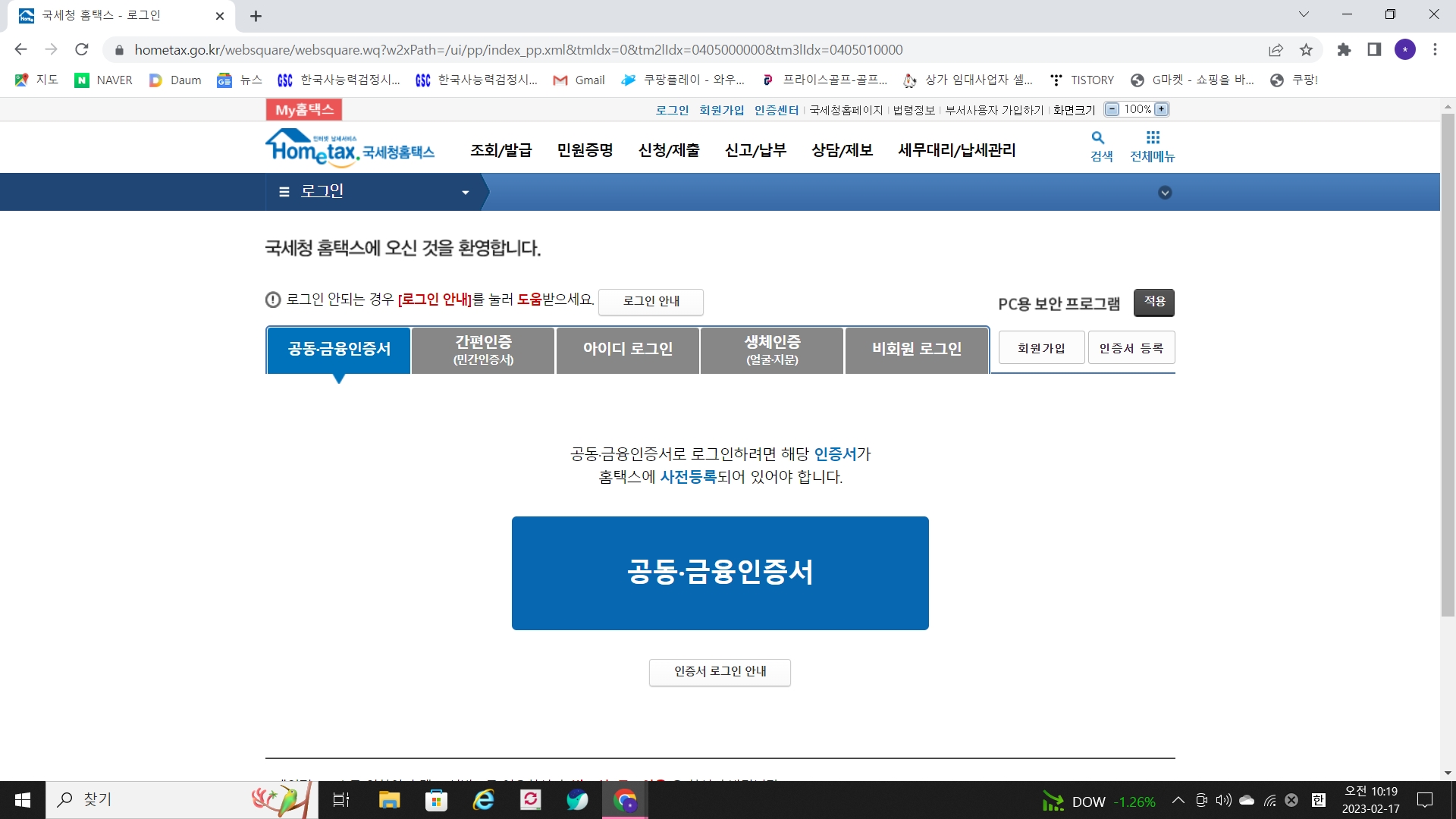This screenshot has height=819, width=1456.
Task: Expand the 로그인 breadcrumb dropdown
Action: pos(465,193)
